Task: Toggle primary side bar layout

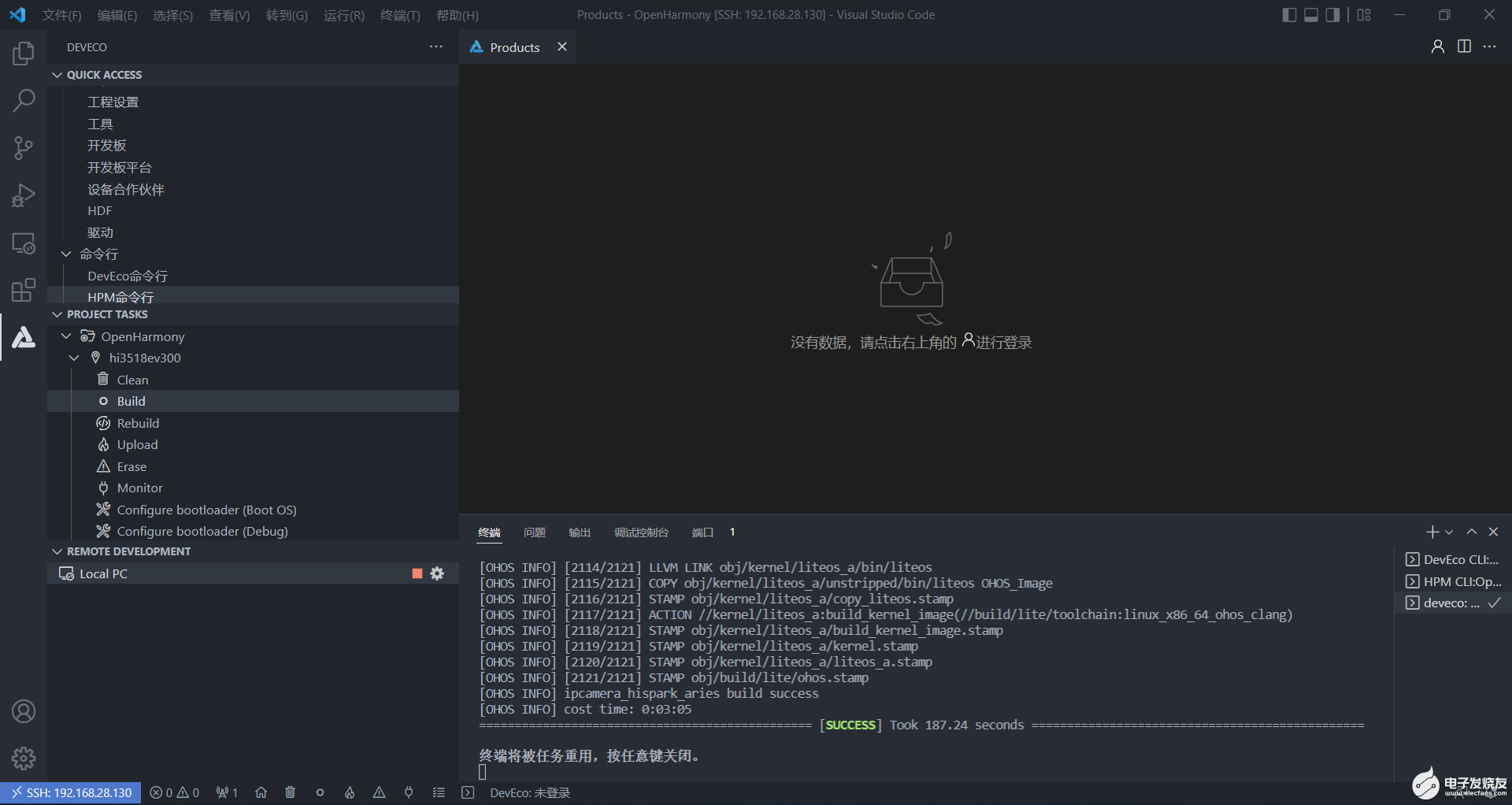Action: pos(1289,15)
